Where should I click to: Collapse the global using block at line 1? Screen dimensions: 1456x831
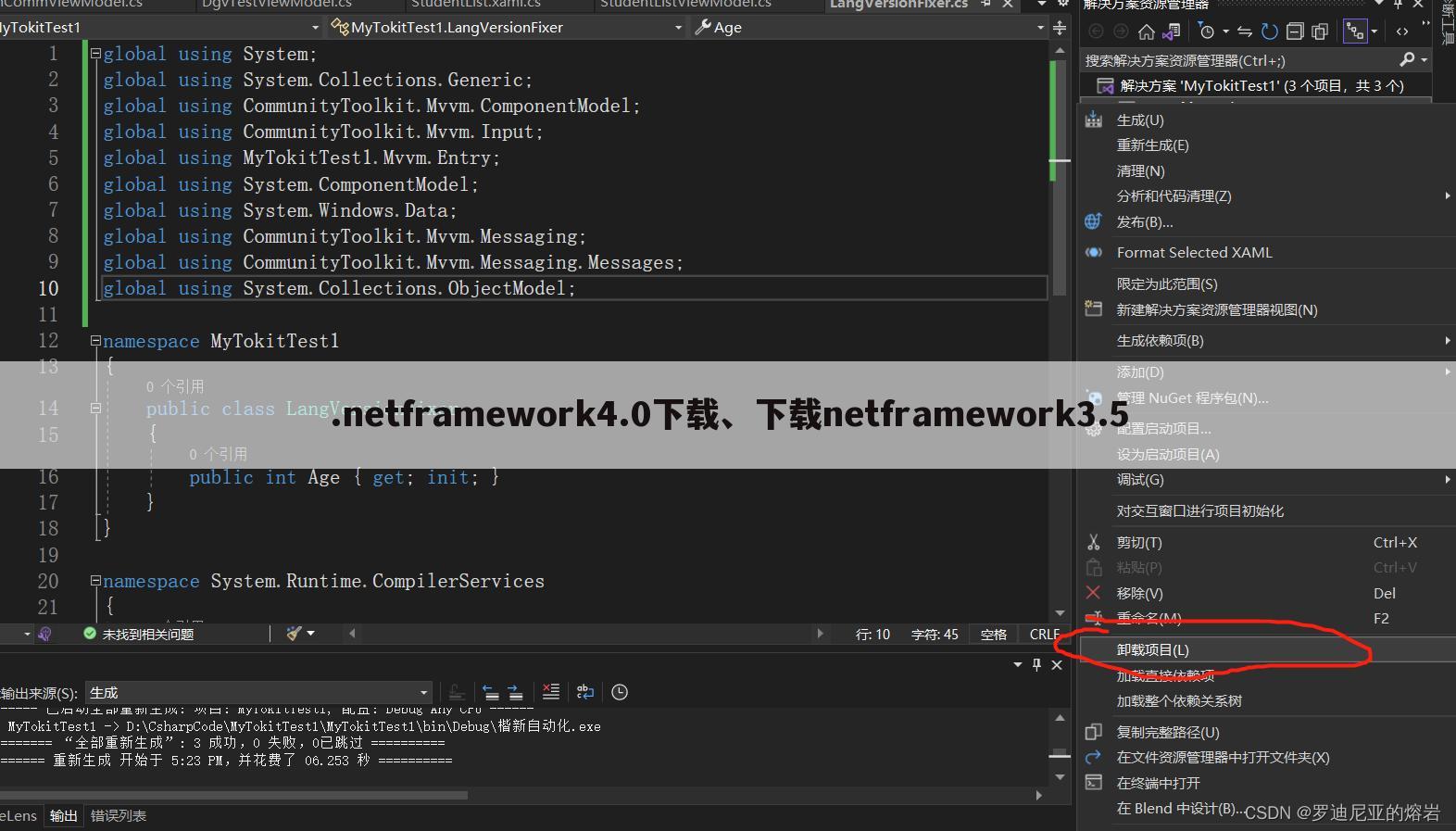point(95,54)
